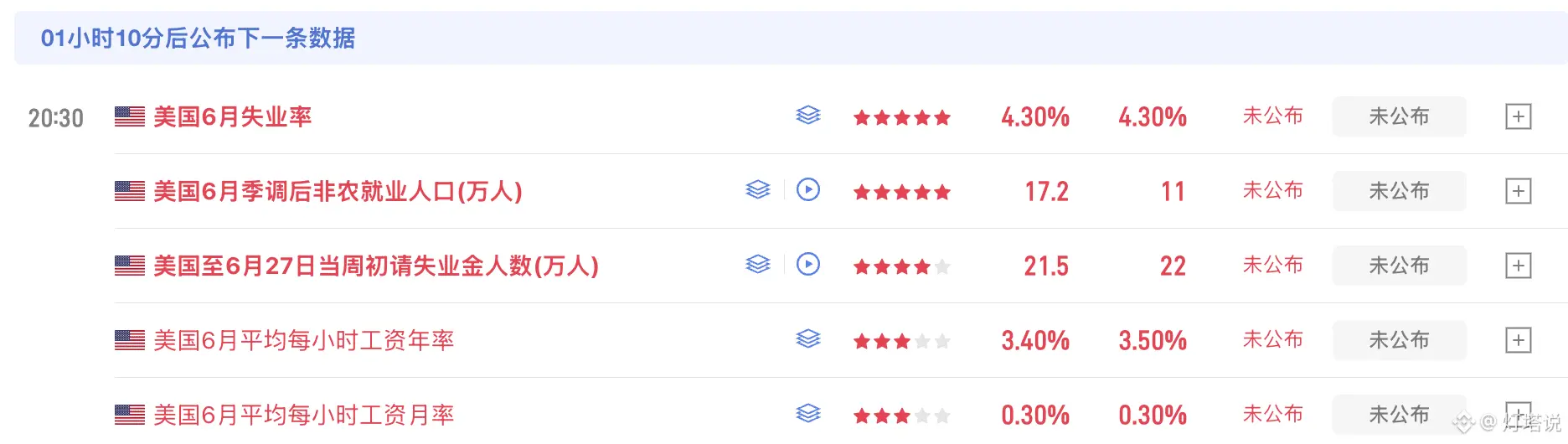The height and width of the screenshot is (444, 1568).
Task: Click layers icon for 平均每小时工资月率
Action: [x=807, y=414]
